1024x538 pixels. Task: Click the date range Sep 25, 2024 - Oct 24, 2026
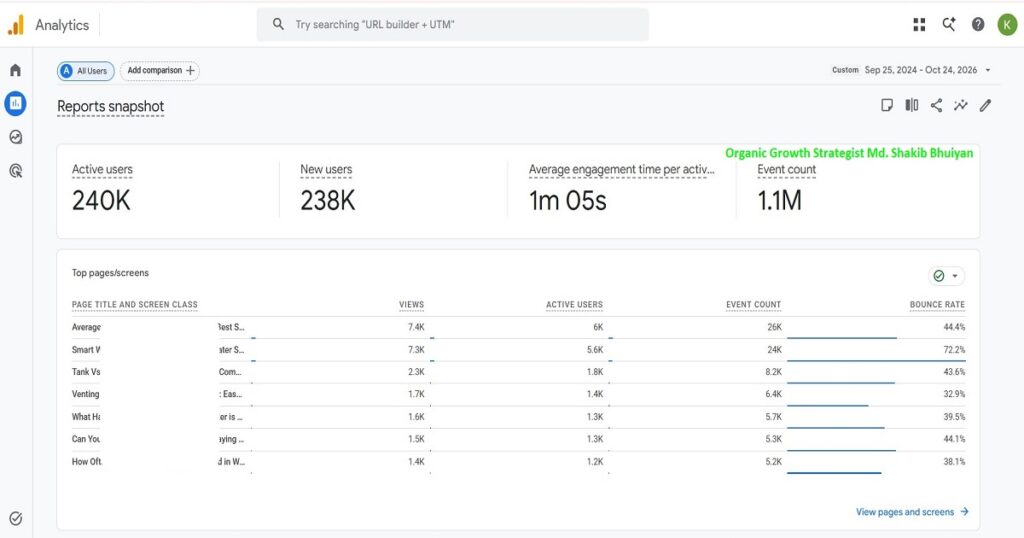click(921, 70)
